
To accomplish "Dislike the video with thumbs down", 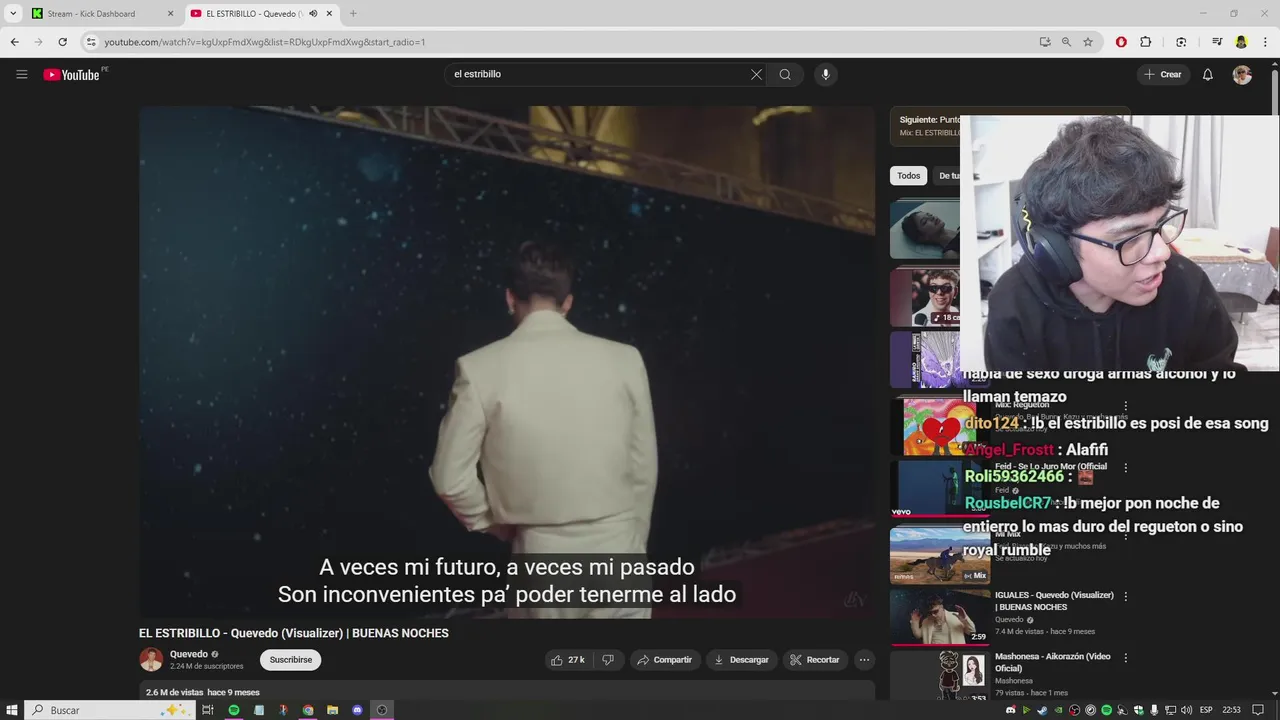I will pos(607,660).
